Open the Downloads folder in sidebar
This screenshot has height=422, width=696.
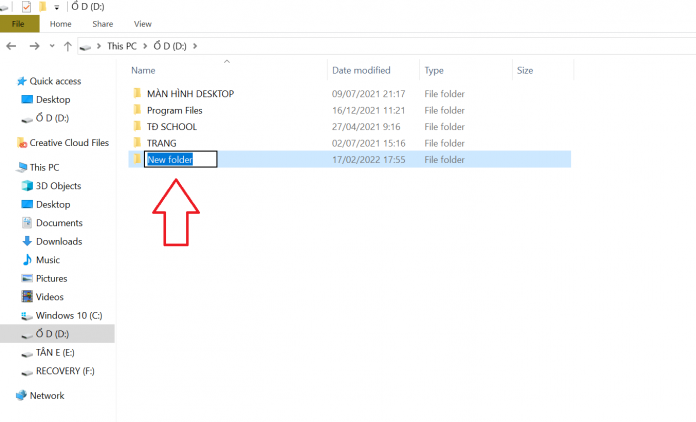58,241
